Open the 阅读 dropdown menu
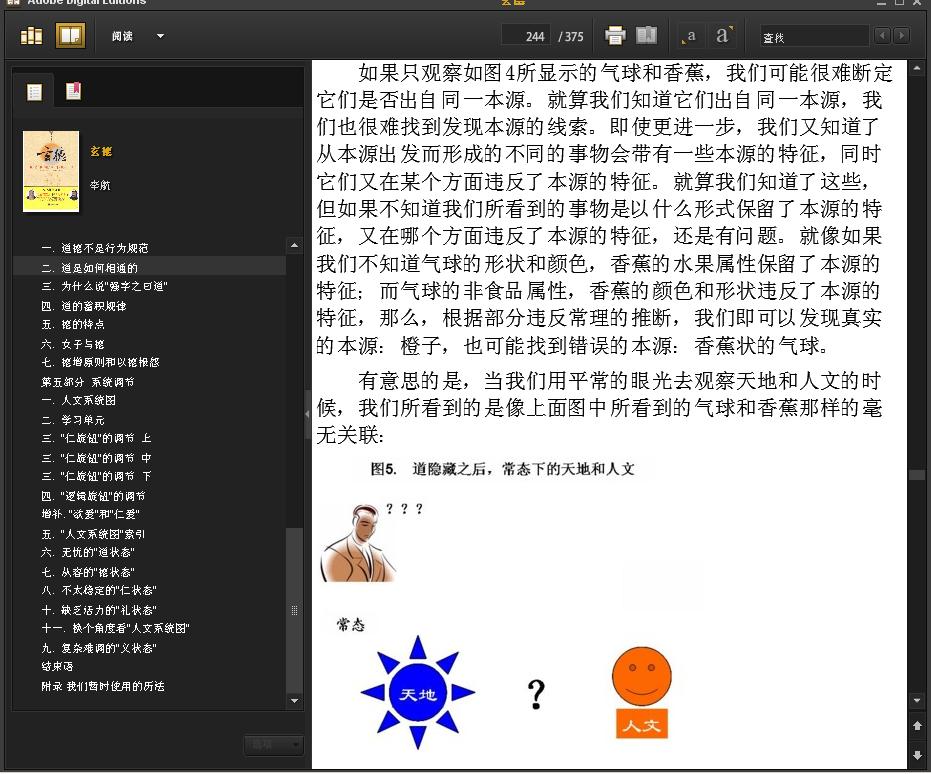The image size is (931, 774). [137, 36]
